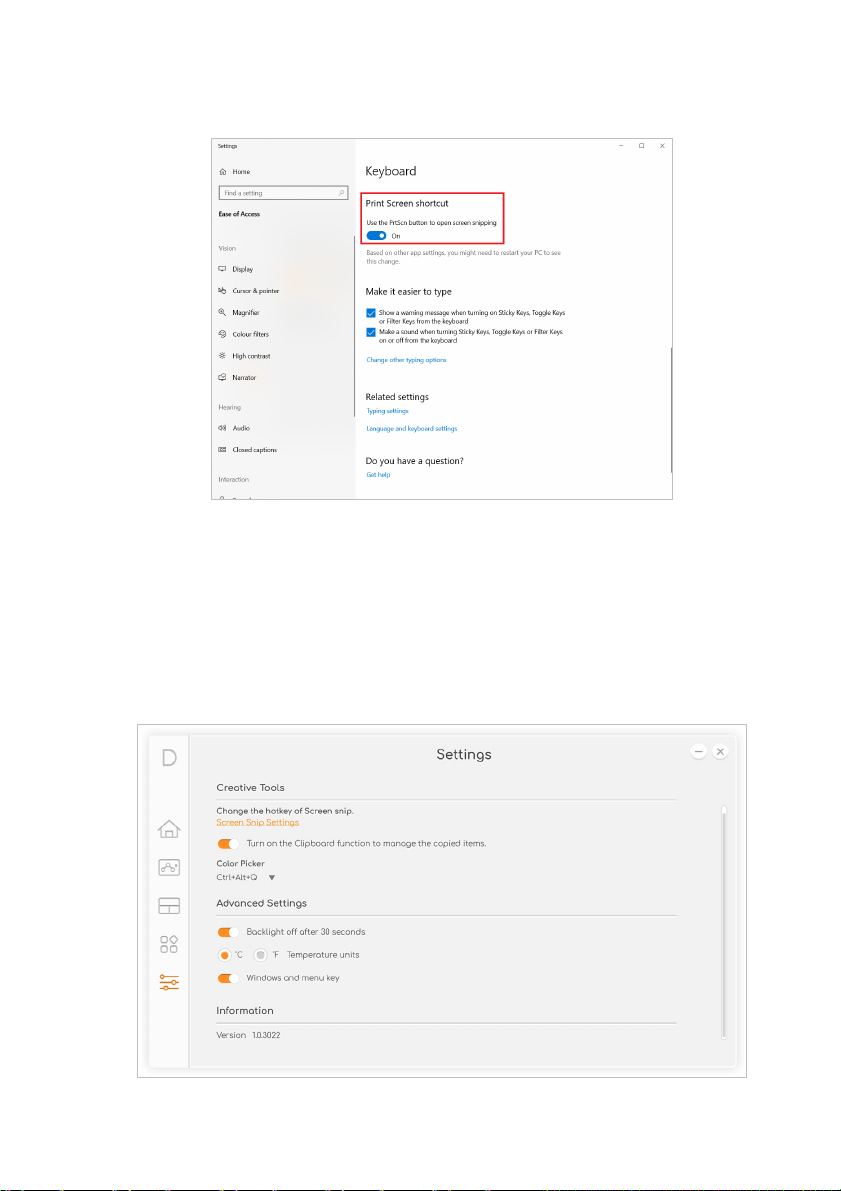Click the curve graph icon in the sidebar
Viewport: 841px width, 1191px height.
pyautogui.click(x=169, y=867)
